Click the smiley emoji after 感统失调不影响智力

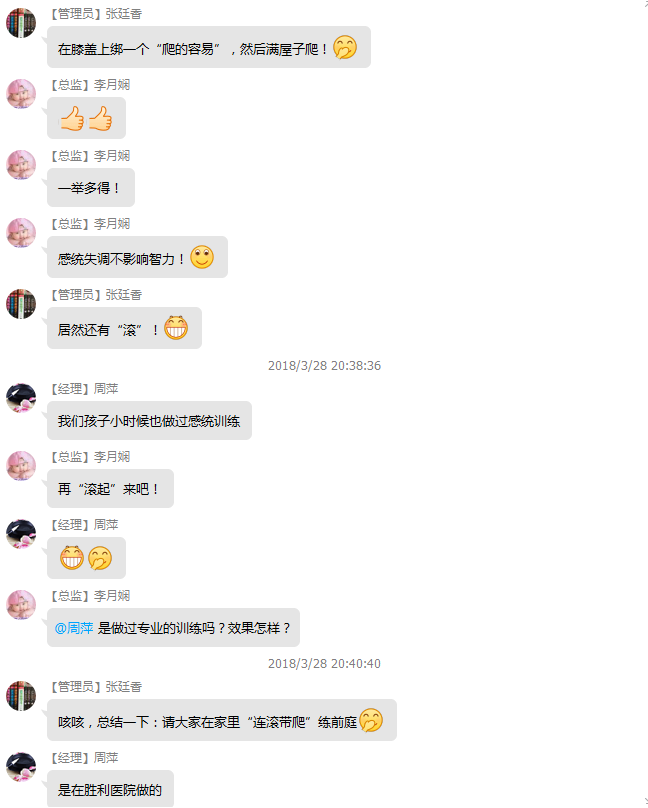click(202, 257)
